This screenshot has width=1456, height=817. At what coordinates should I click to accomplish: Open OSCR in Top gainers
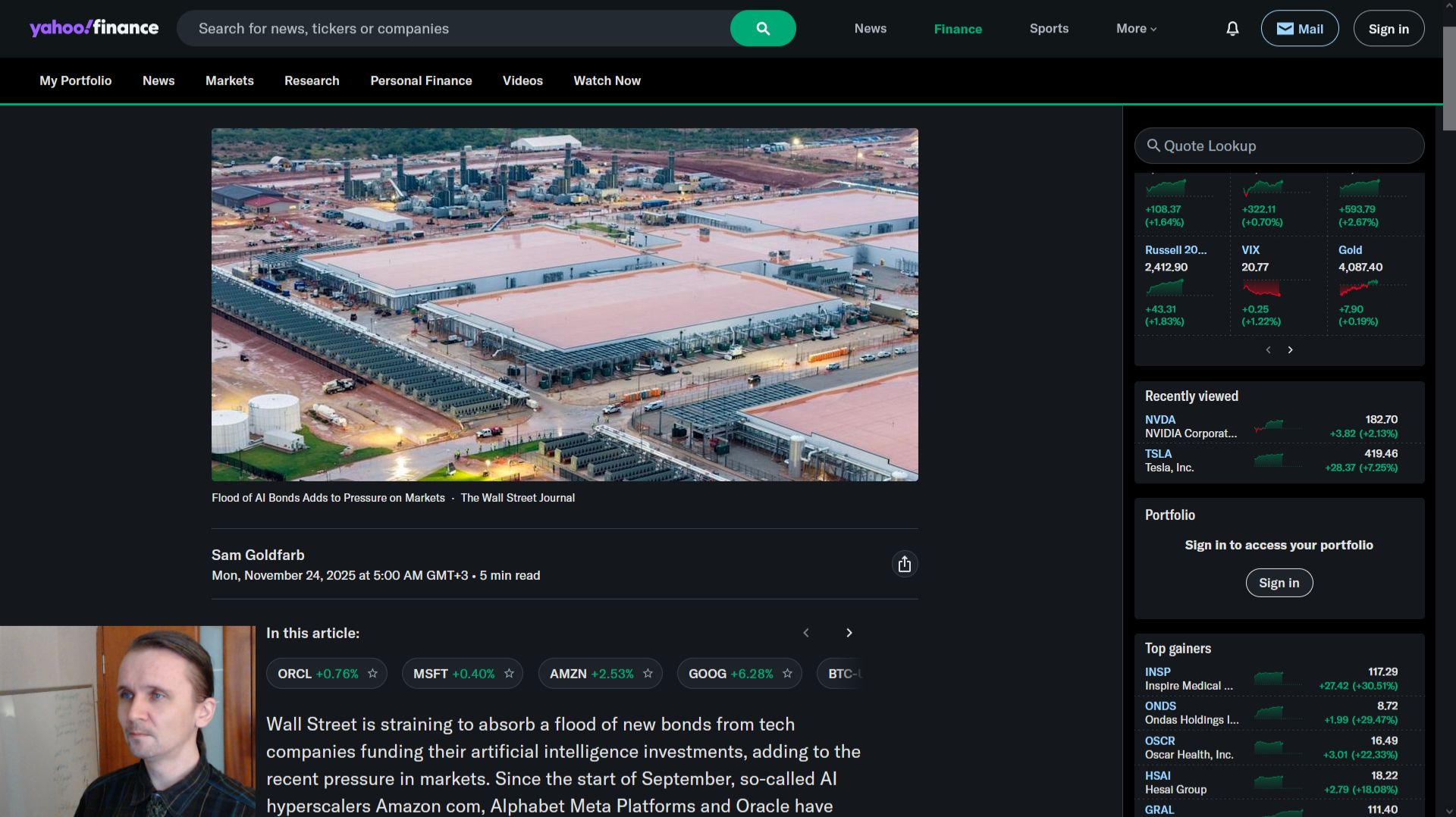tap(1159, 740)
